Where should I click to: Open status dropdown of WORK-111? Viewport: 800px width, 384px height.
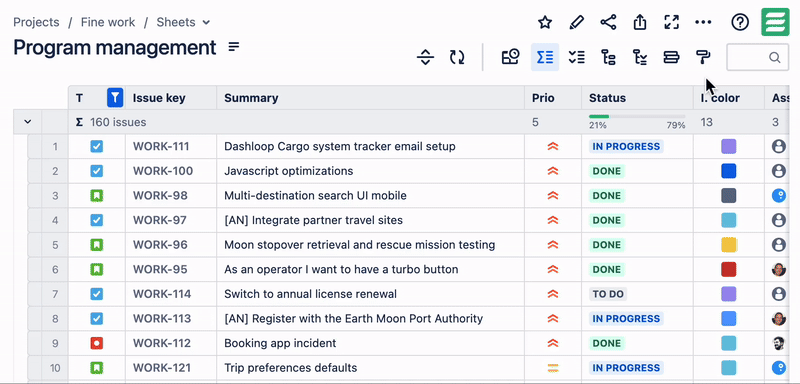point(626,146)
